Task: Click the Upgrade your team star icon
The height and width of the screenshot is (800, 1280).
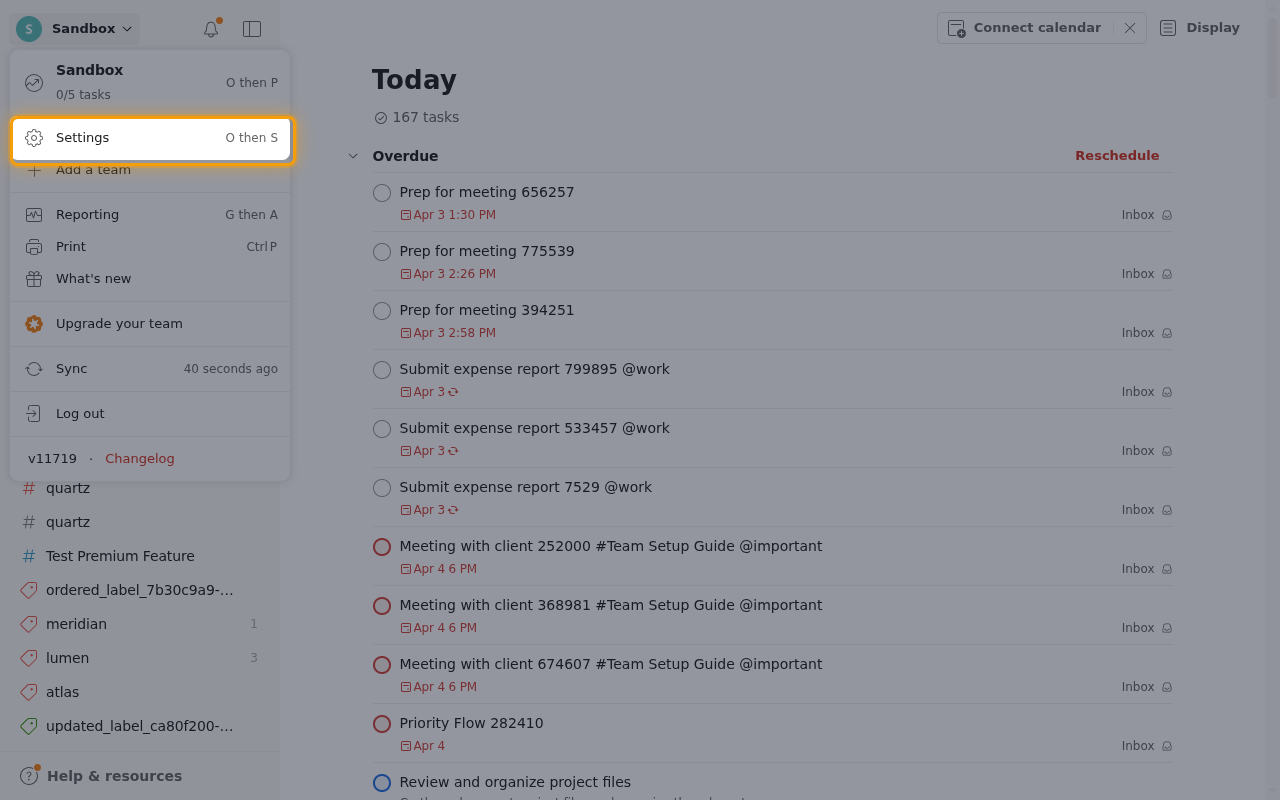Action: click(34, 324)
